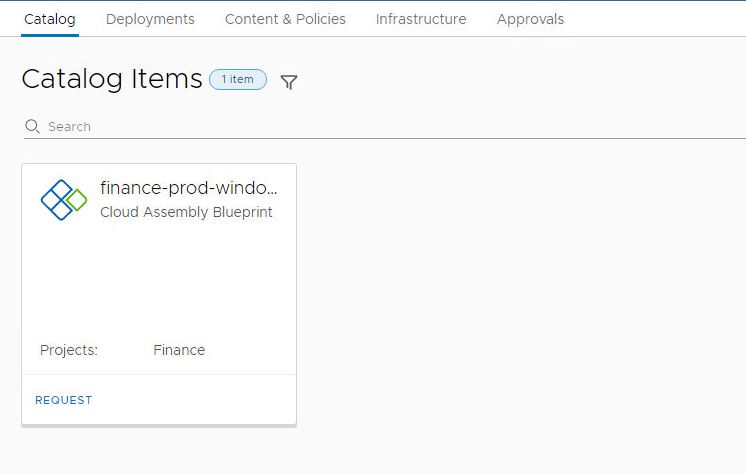Select the Finance project value
The width and height of the screenshot is (746, 474).
click(x=179, y=350)
